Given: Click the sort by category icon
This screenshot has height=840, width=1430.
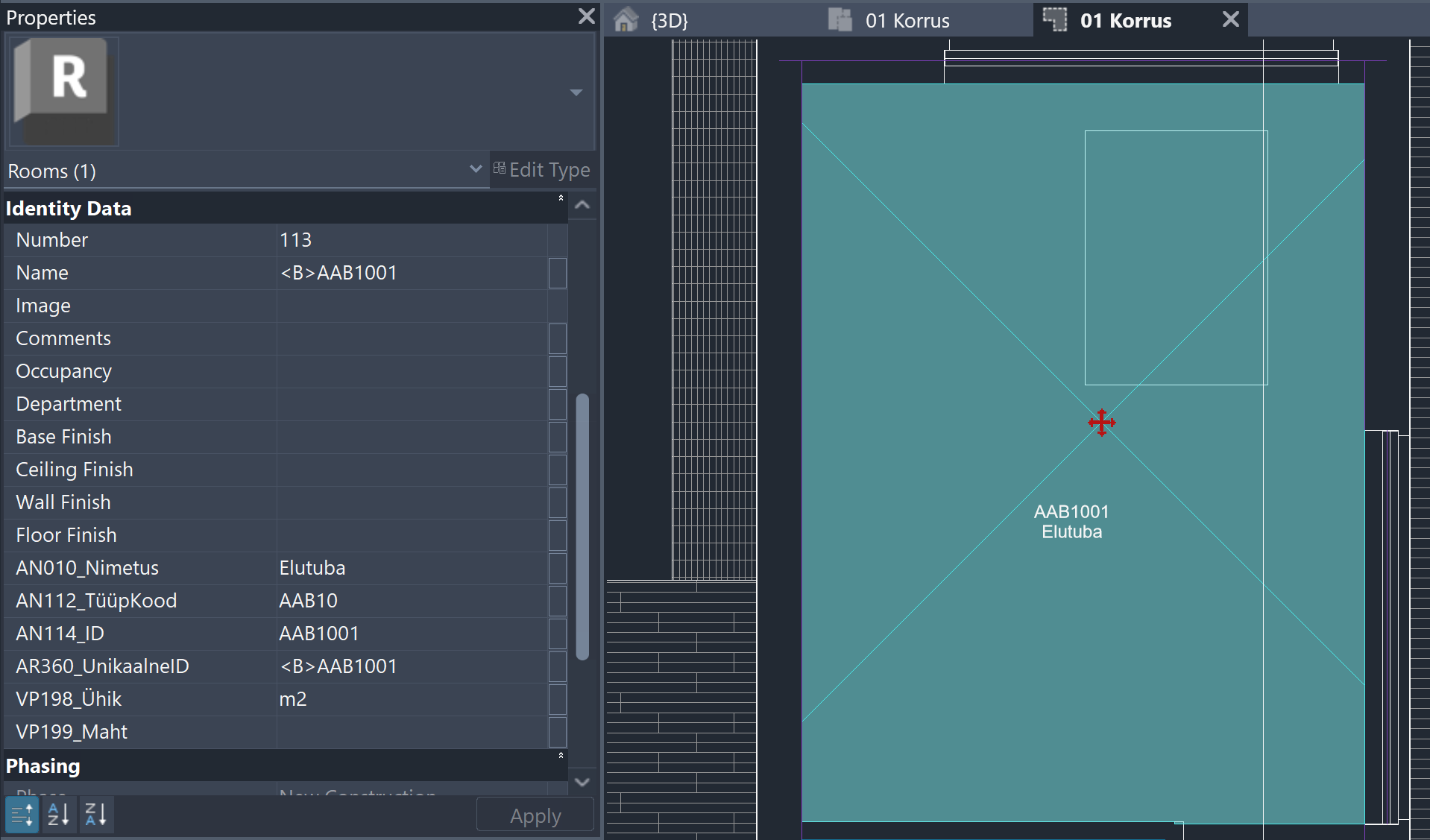Looking at the screenshot, I should point(22,815).
